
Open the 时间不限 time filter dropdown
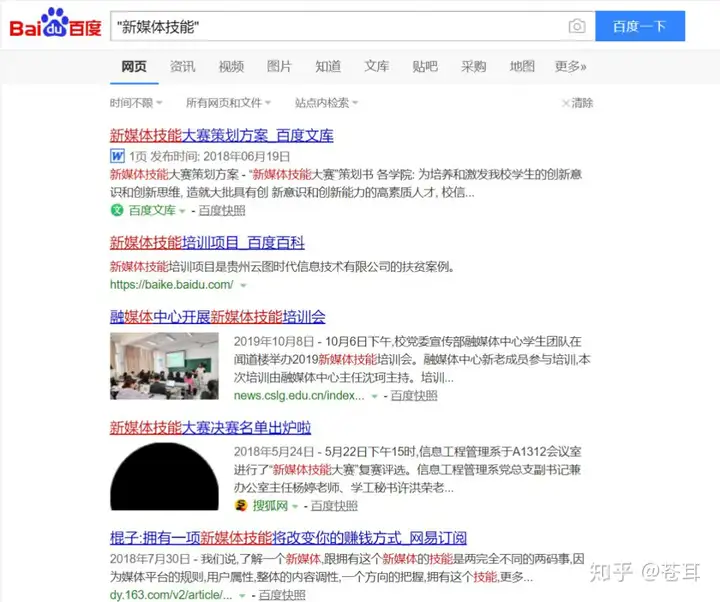pos(136,103)
